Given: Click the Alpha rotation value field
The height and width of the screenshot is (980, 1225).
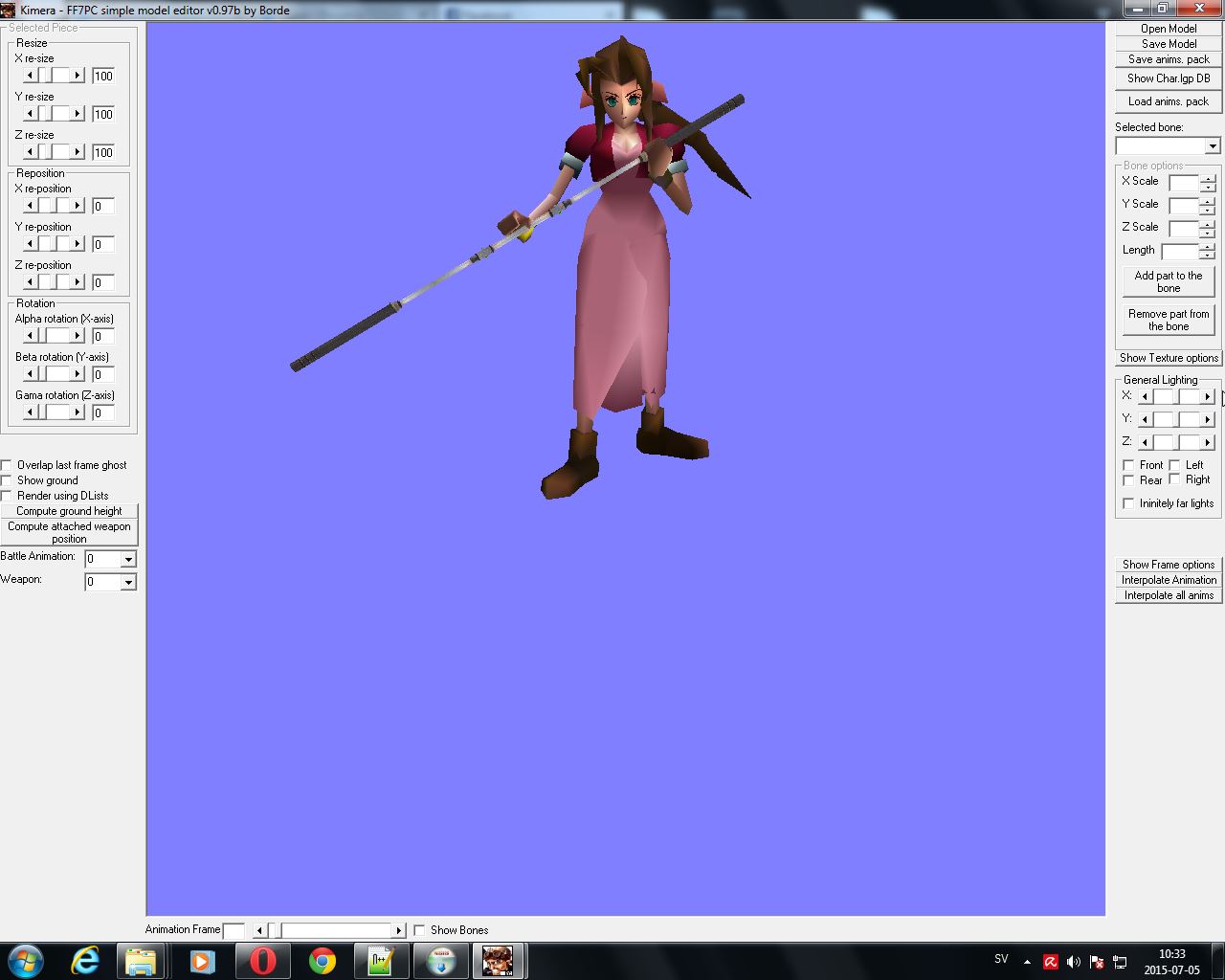Looking at the screenshot, I should (103, 336).
